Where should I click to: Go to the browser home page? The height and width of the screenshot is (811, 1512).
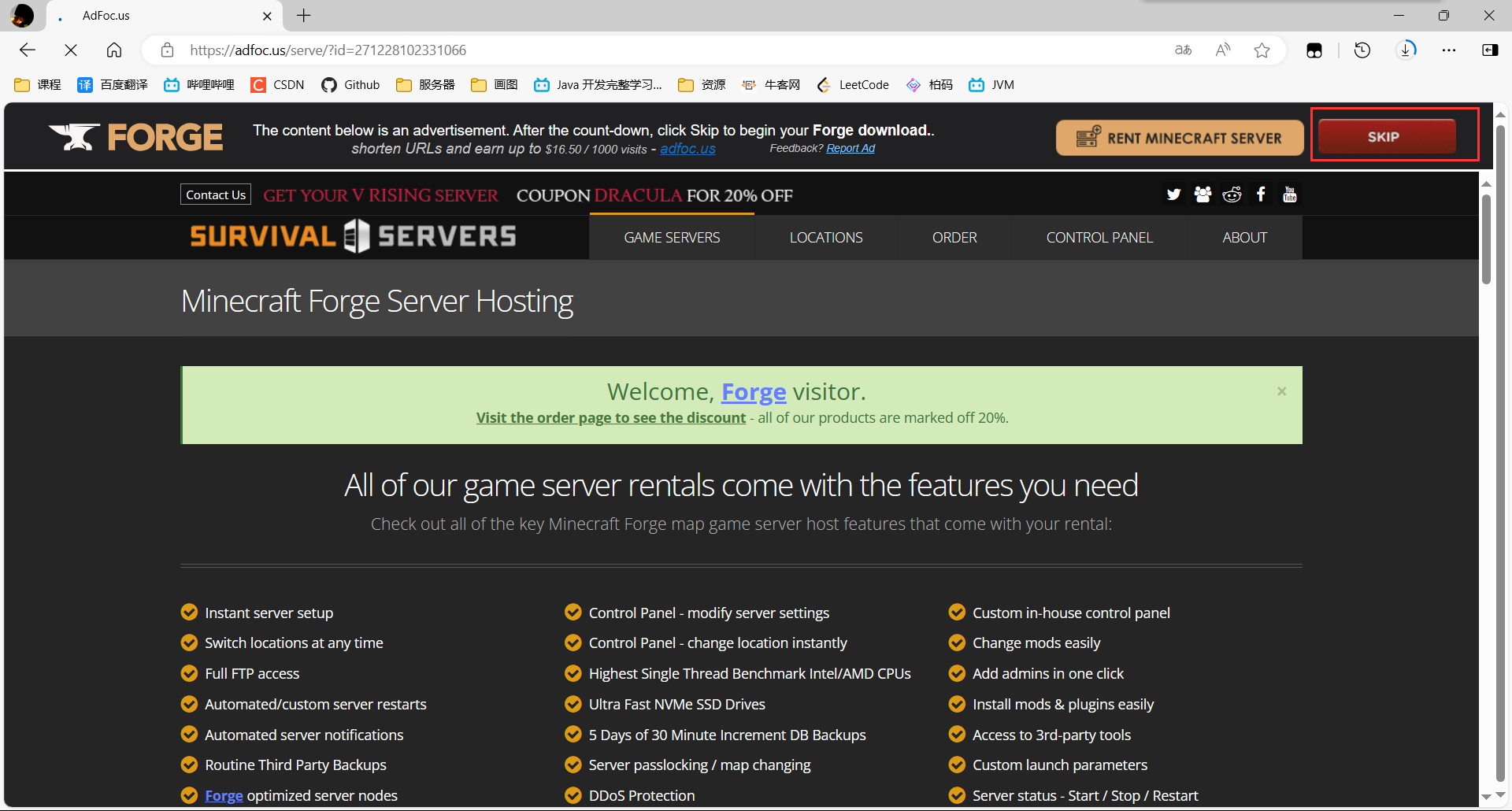(114, 50)
